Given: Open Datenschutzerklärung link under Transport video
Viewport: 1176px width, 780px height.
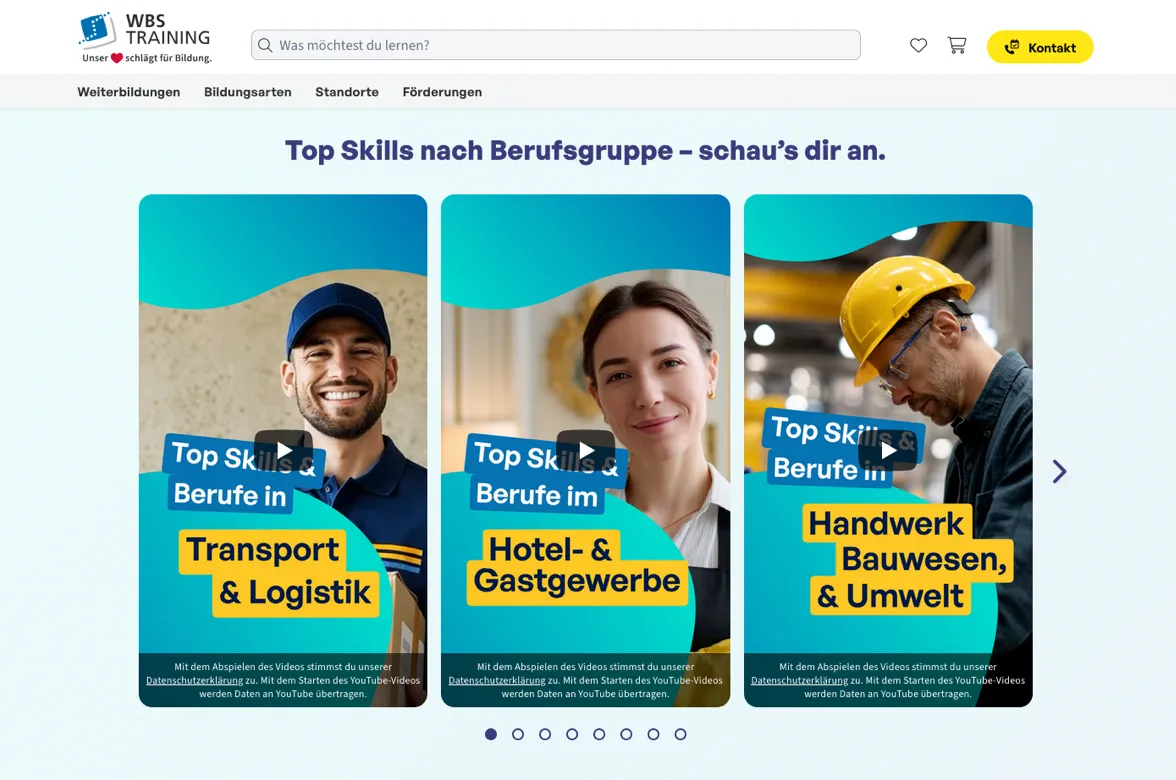Looking at the screenshot, I should pyautogui.click(x=194, y=680).
